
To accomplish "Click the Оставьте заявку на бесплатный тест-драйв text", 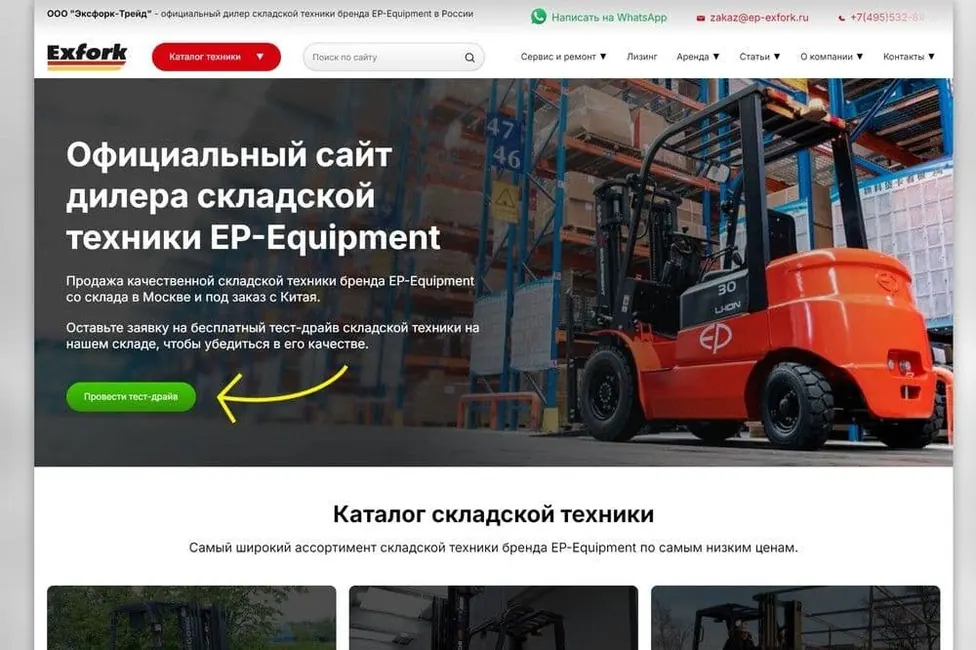I will point(273,336).
